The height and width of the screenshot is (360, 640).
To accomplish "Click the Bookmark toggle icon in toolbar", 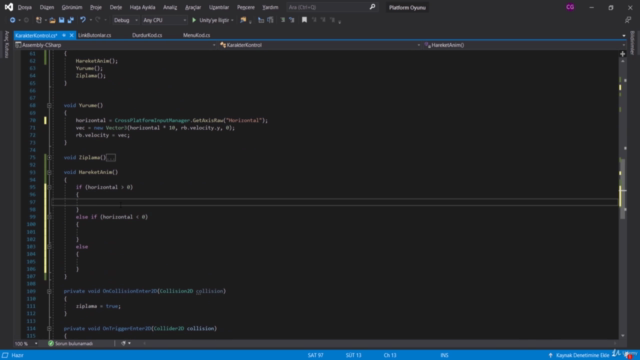I will [304, 20].
